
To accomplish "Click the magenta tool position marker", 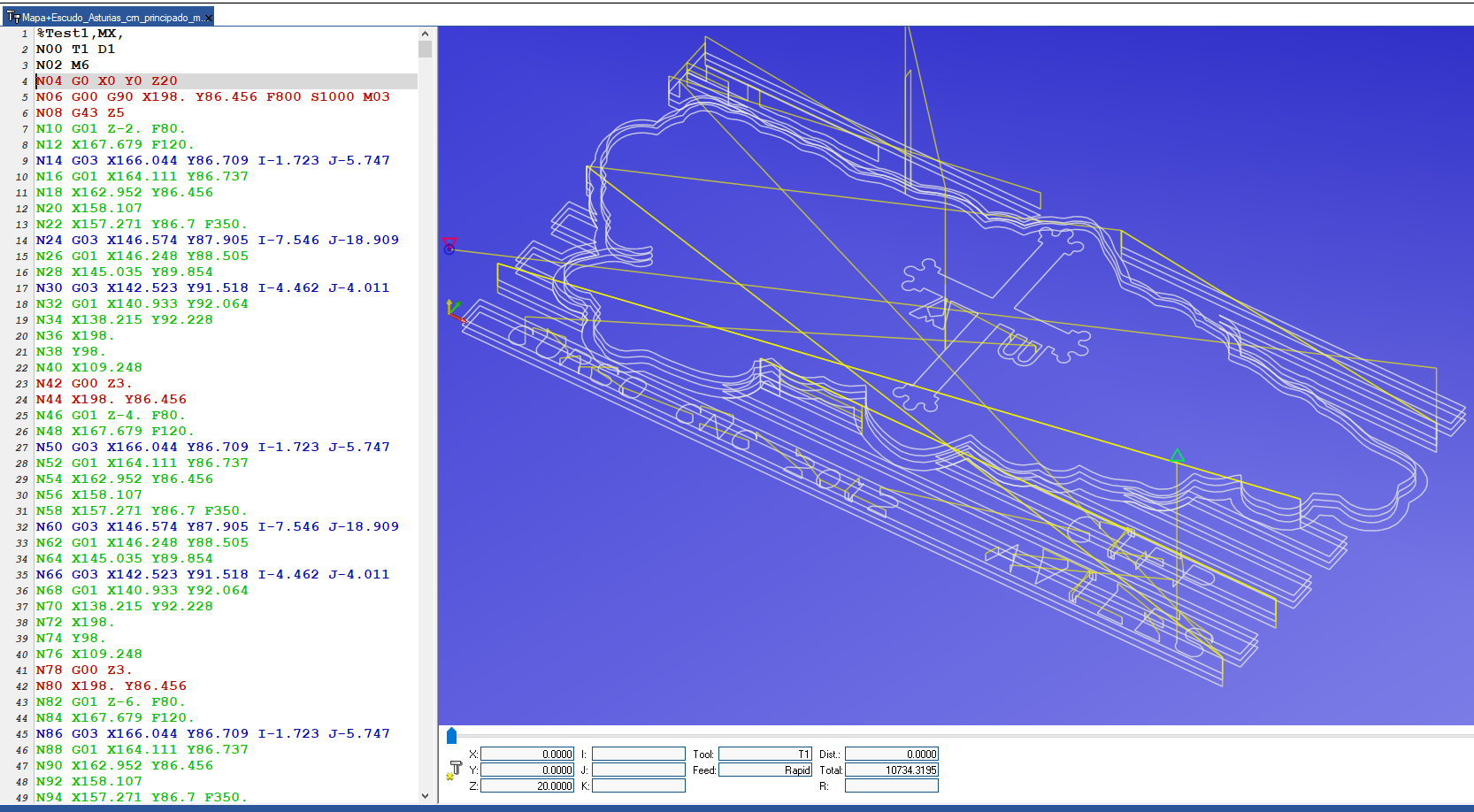I will 449,245.
